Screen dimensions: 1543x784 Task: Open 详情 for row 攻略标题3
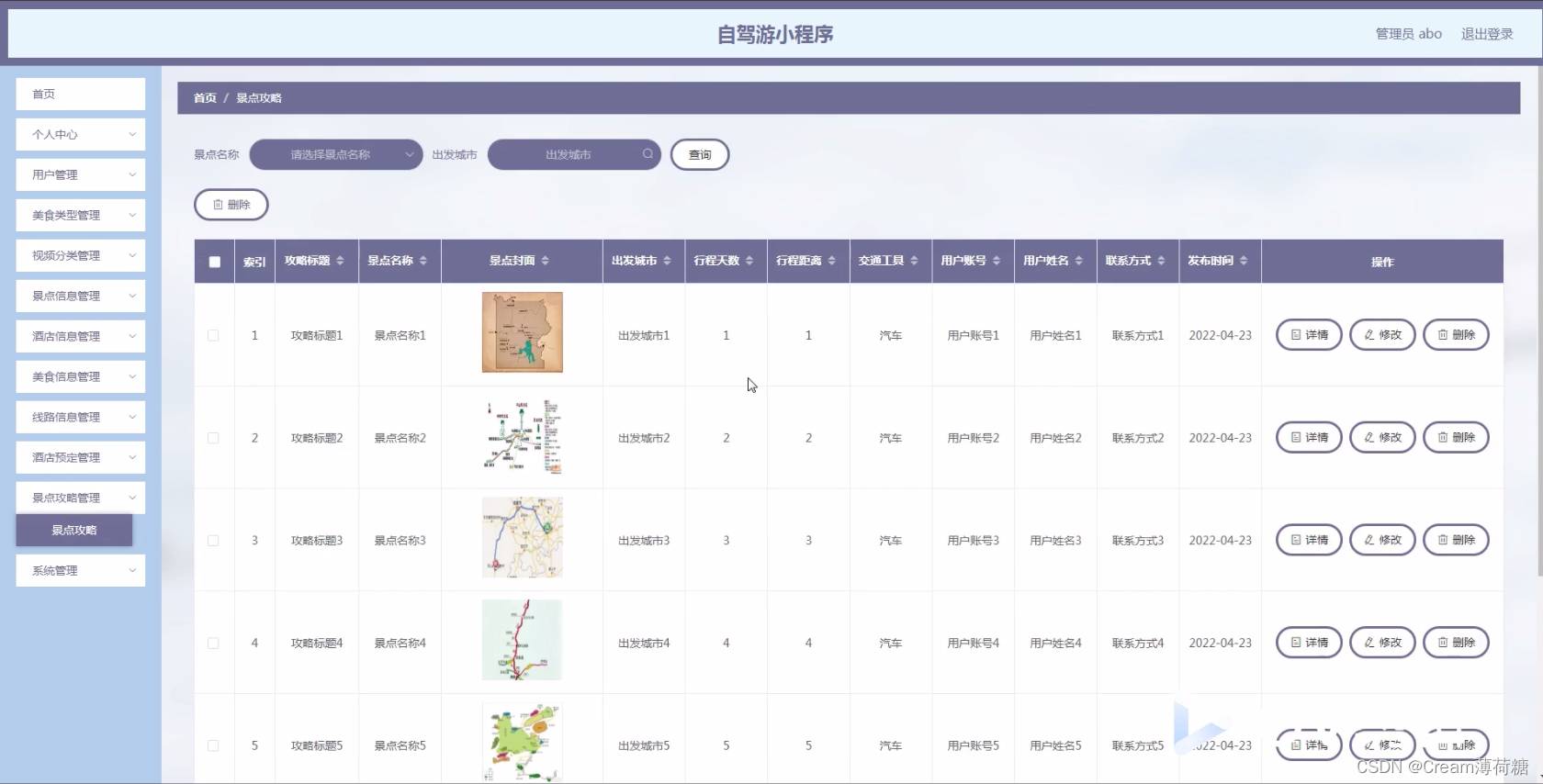pos(1309,540)
